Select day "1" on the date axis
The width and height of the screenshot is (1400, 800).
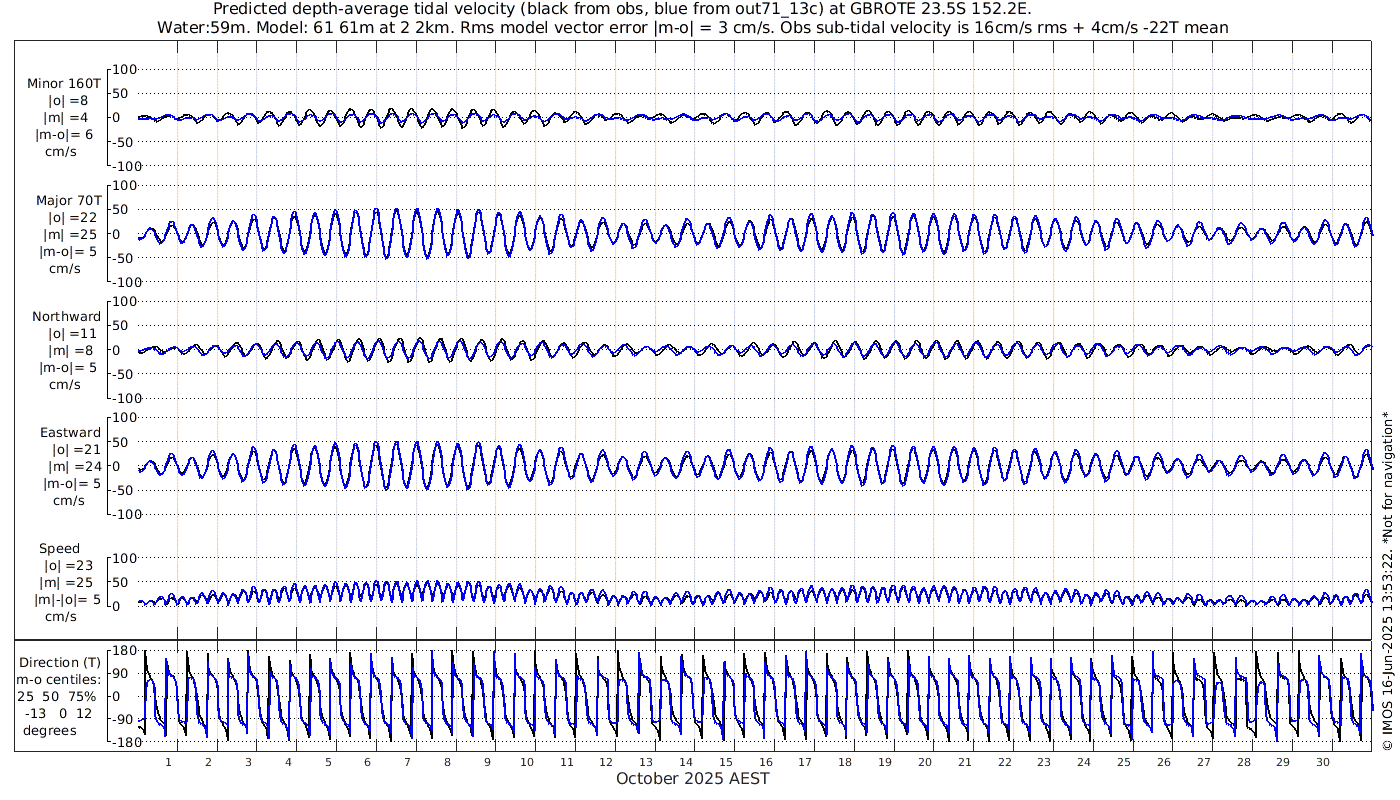pos(168,762)
